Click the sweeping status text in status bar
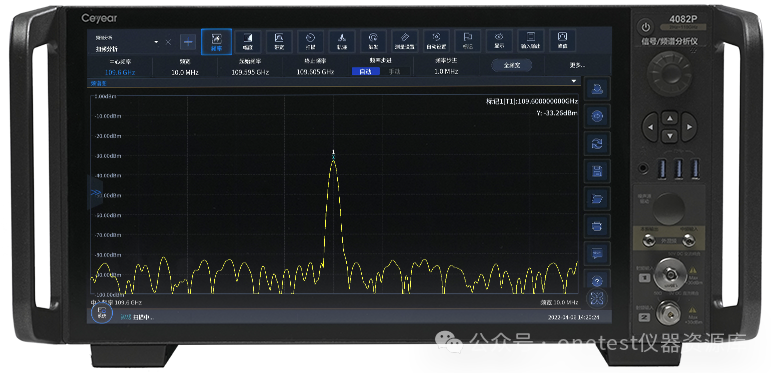This screenshot has width=771, height=373. pyautogui.click(x=144, y=317)
